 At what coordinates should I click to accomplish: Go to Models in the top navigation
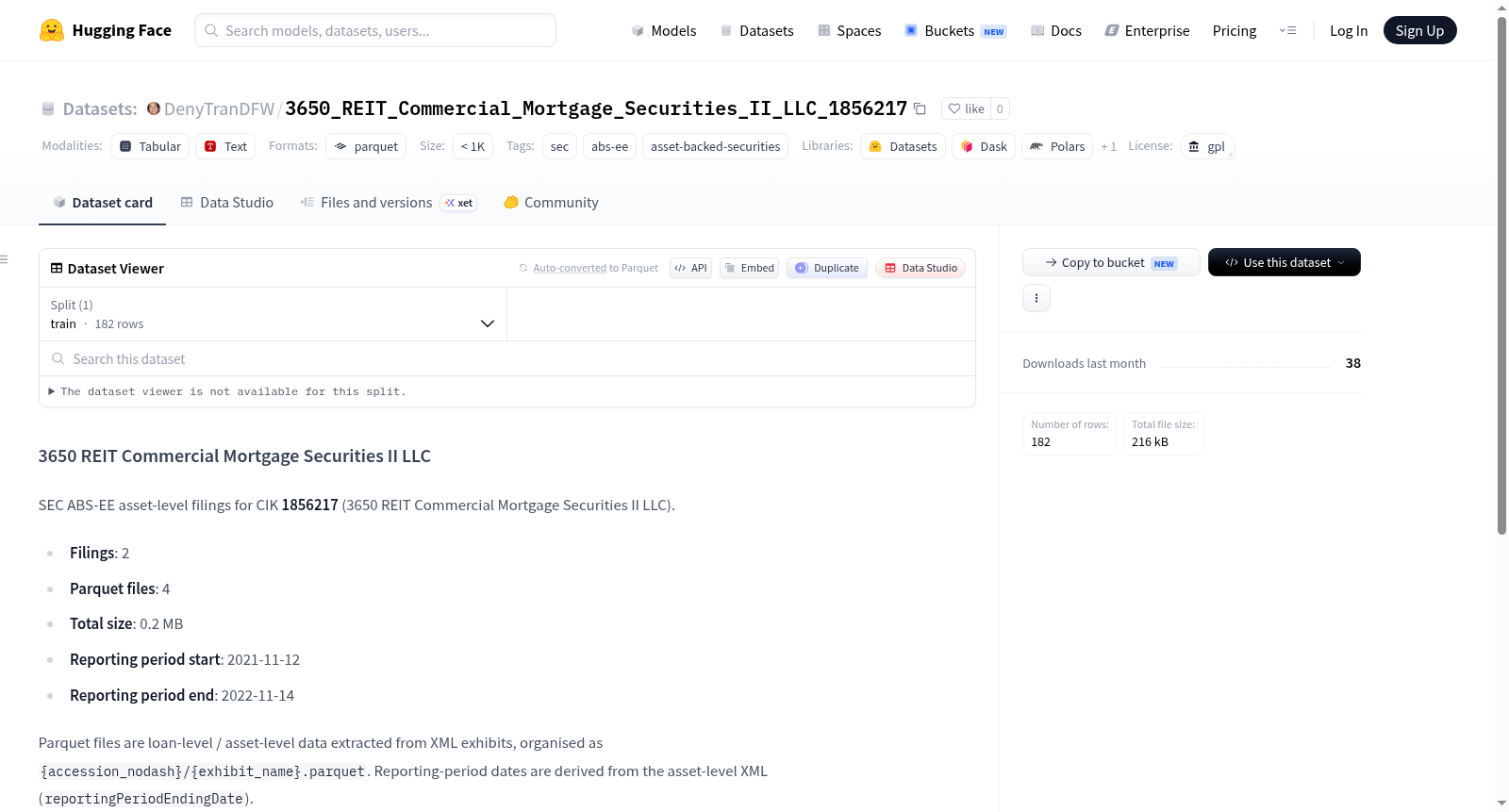coord(664,30)
